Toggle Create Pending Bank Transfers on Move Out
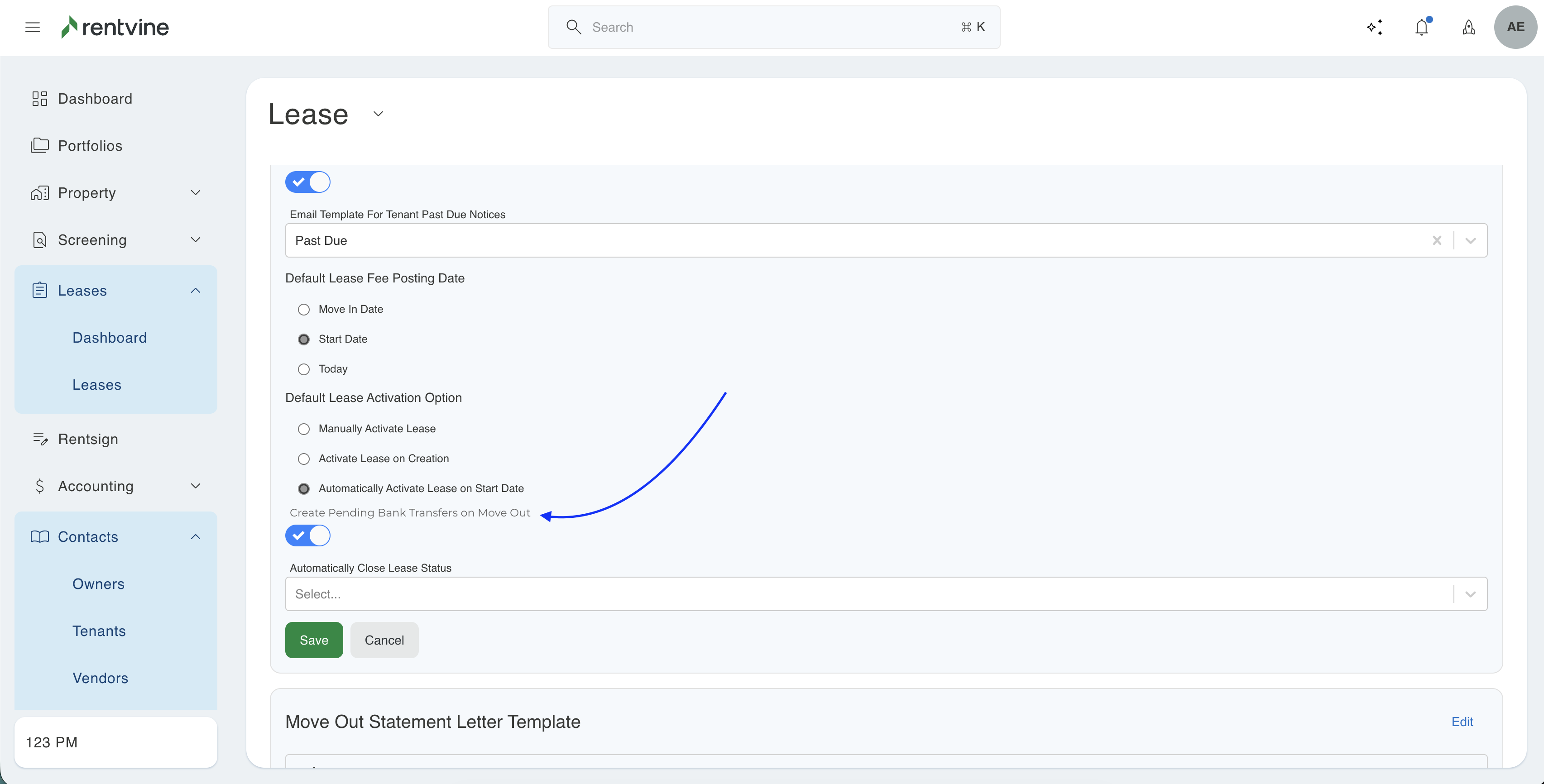This screenshot has height=784, width=1544. [x=307, y=535]
